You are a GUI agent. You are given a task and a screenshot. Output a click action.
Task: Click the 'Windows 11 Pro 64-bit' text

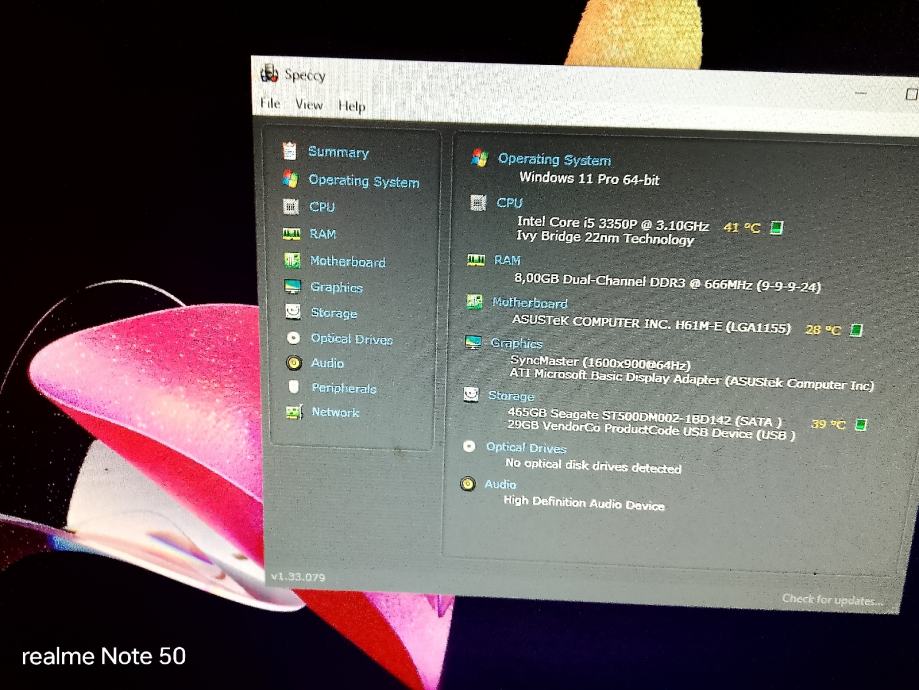590,179
